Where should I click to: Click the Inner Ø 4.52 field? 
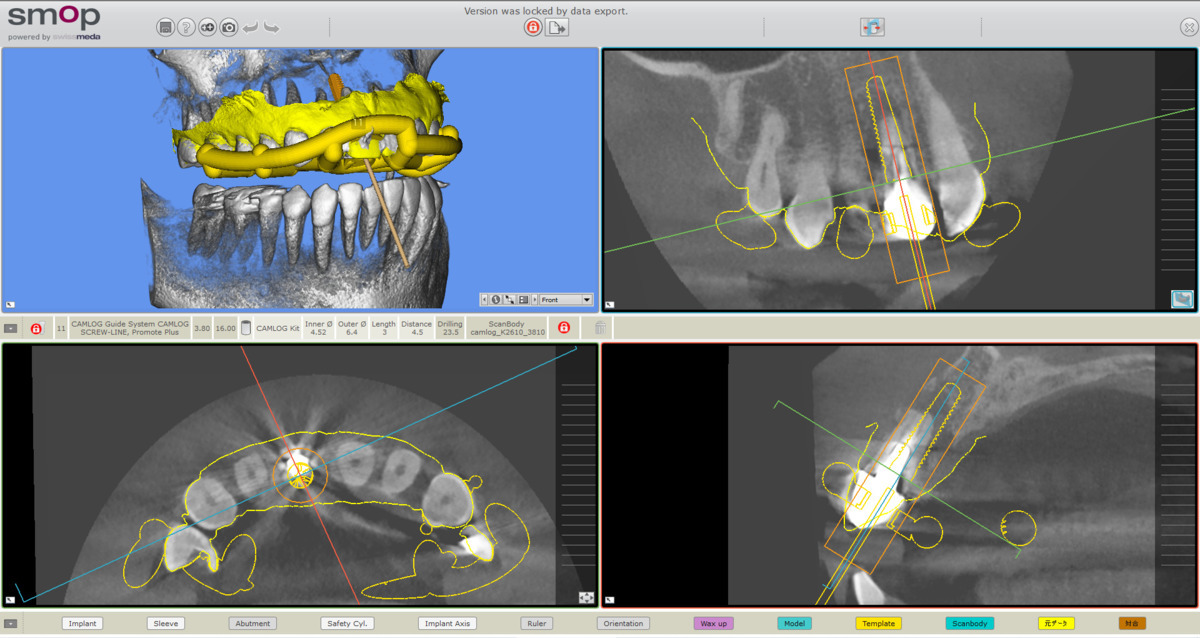pyautogui.click(x=319, y=328)
